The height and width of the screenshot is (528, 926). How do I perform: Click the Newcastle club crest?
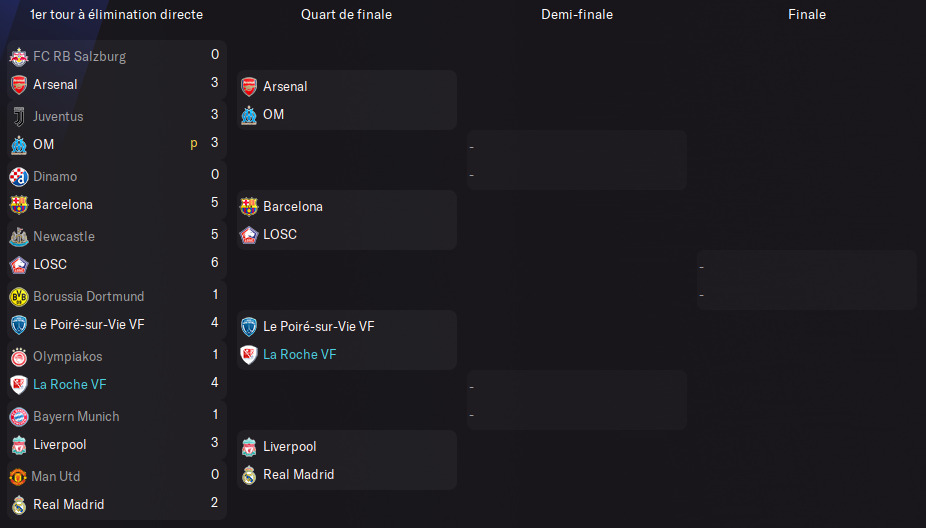18,236
